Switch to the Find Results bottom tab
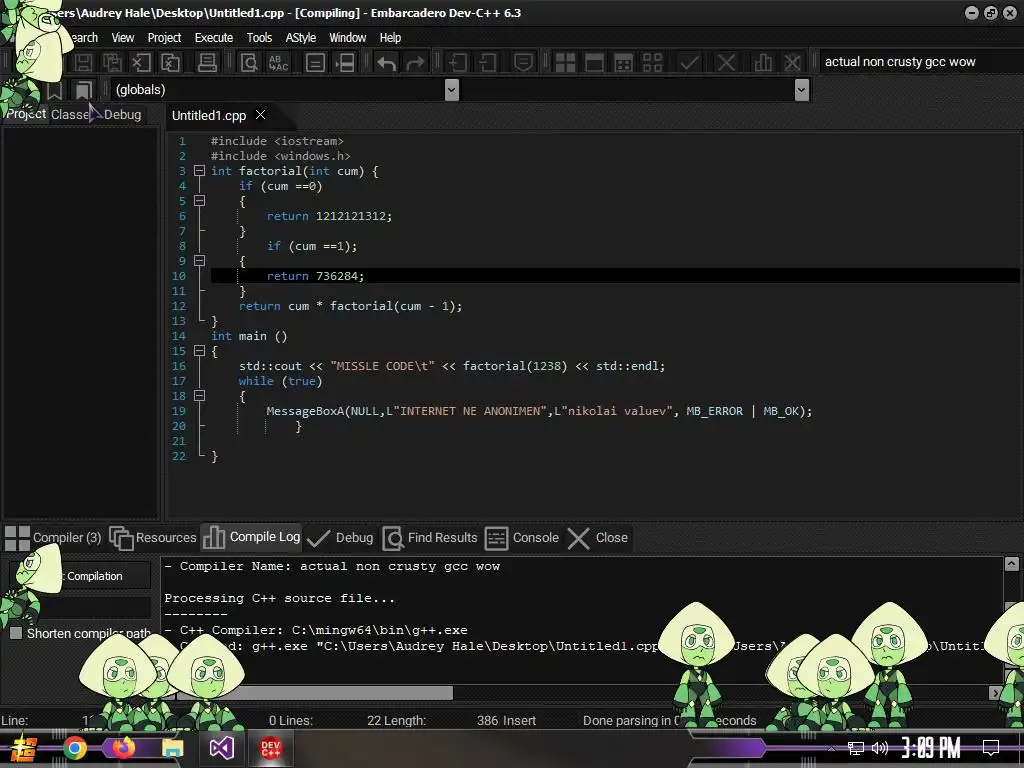The height and width of the screenshot is (768, 1024). click(x=430, y=537)
